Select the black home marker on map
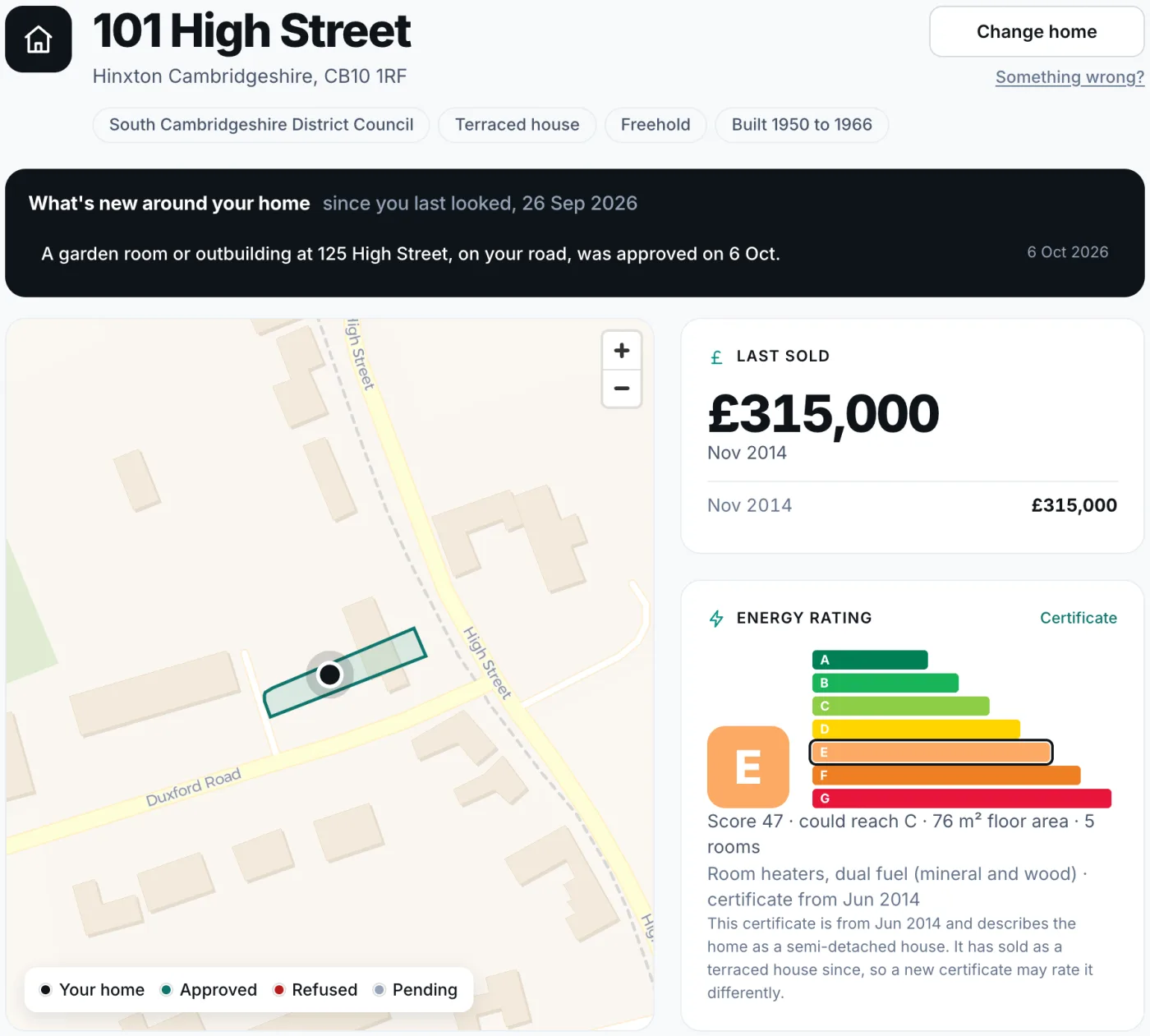This screenshot has width=1150, height=1036. click(330, 675)
